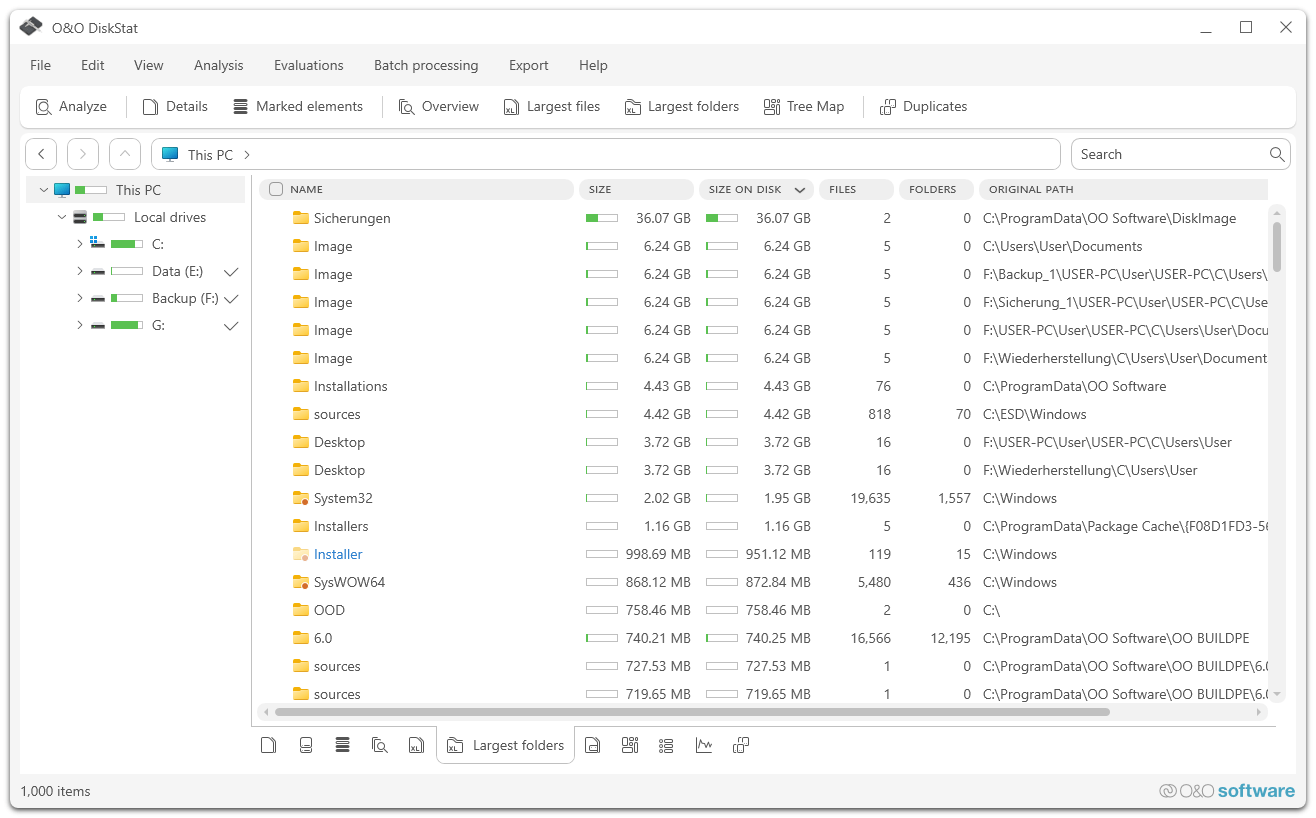Open Largest folders in the toolbar
The height and width of the screenshot is (818, 1316).
coord(682,106)
